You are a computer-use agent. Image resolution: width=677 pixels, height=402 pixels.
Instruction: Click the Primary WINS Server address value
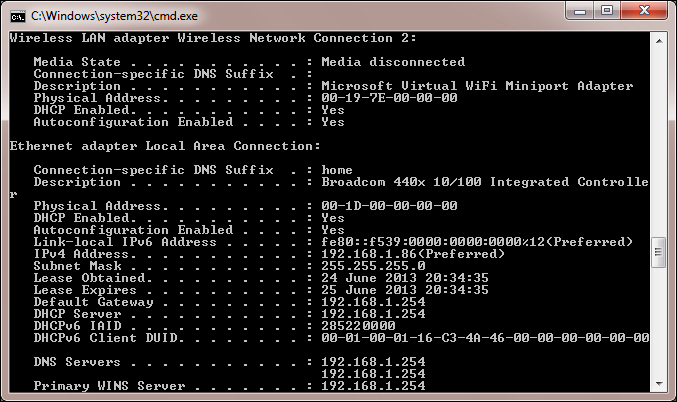(x=373, y=386)
